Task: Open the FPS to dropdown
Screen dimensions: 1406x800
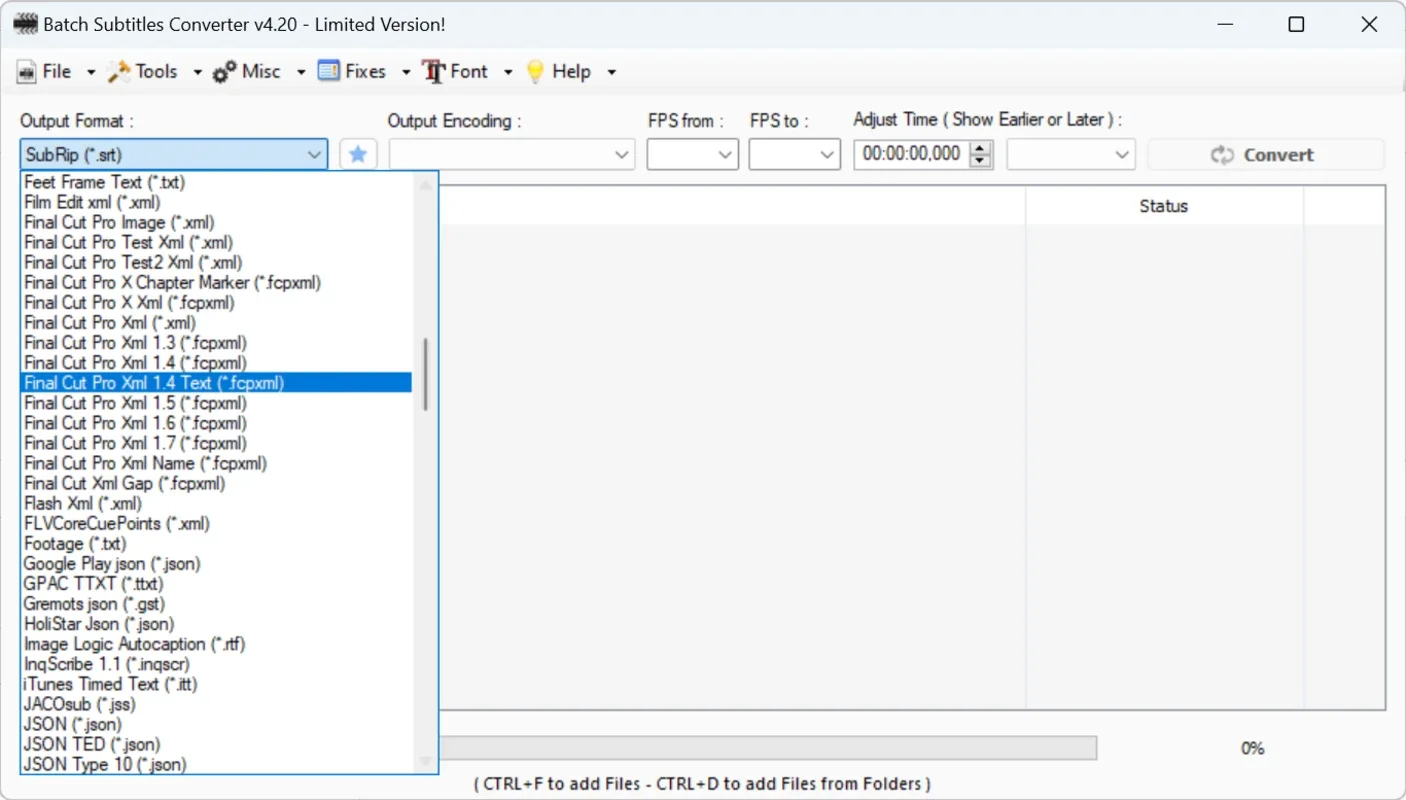Action: (794, 155)
